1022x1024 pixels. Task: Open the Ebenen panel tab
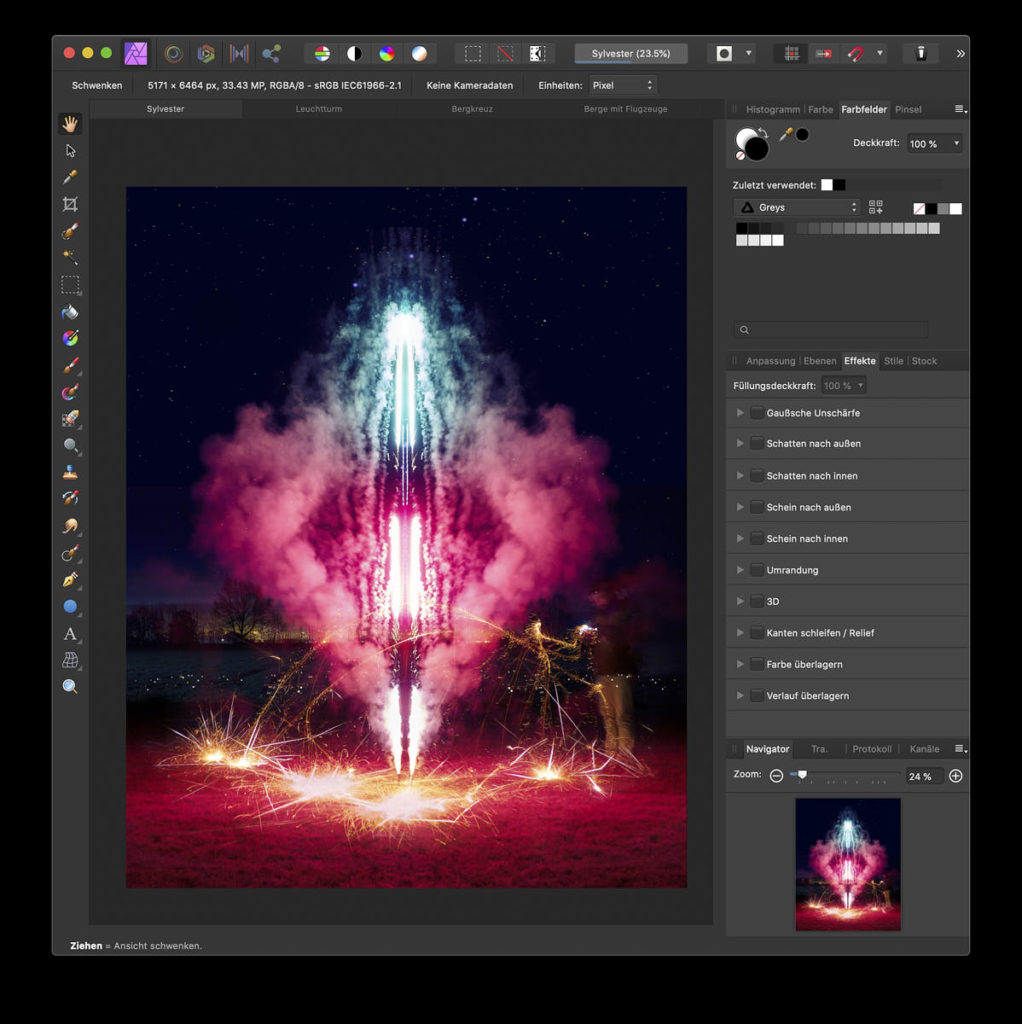coord(820,361)
